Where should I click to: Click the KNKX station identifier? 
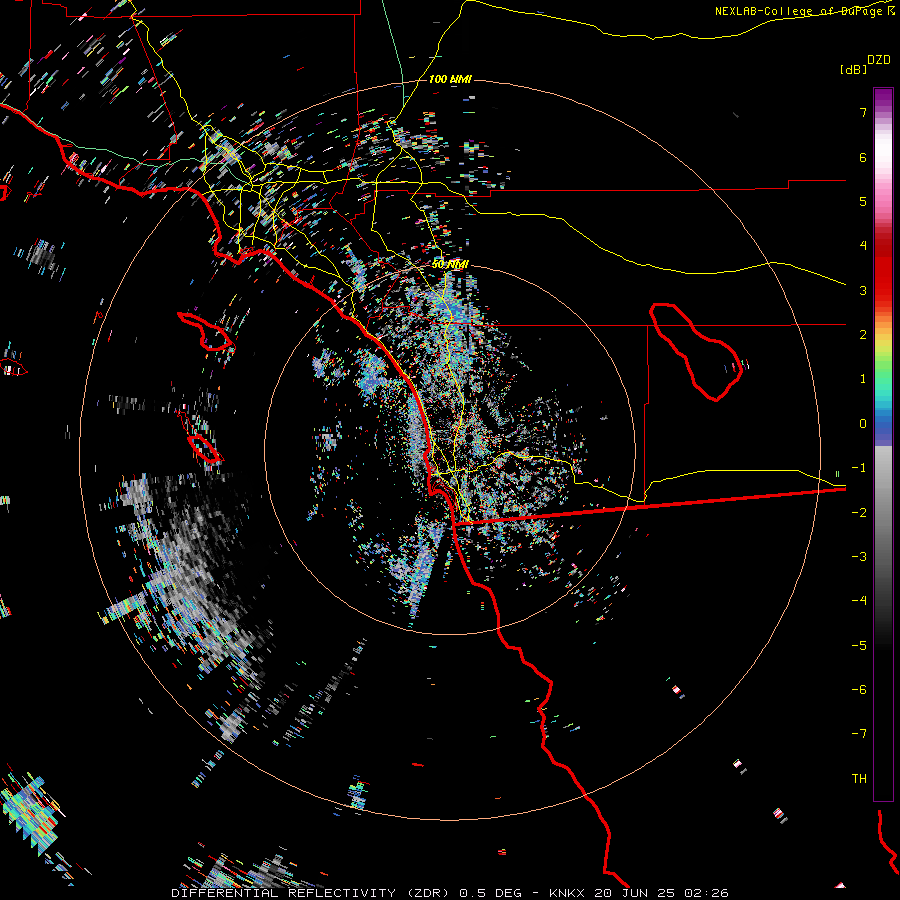tap(569, 893)
